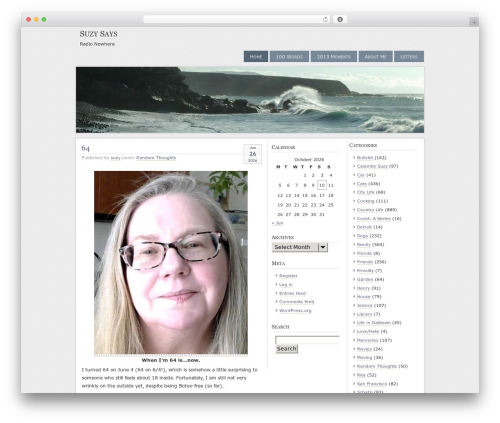500x423 pixels.
Task: Open the Jessica category
Action: pyautogui.click(x=364, y=305)
